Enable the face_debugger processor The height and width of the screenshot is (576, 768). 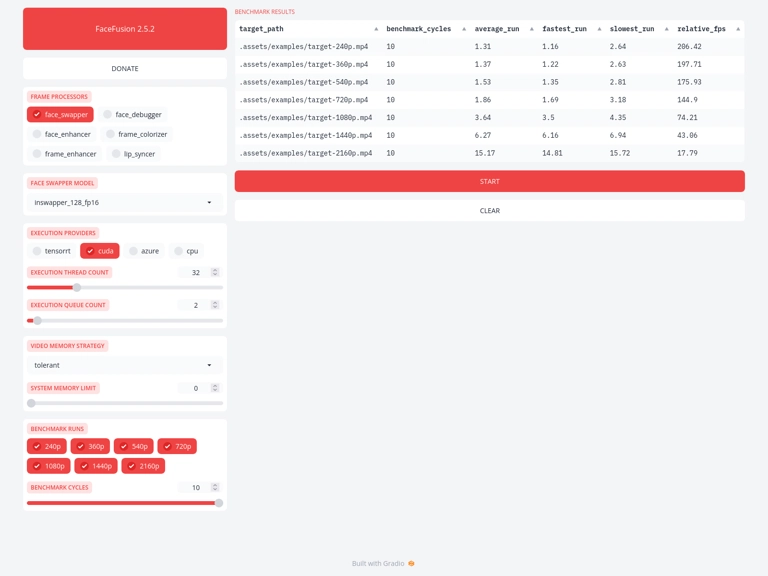[132, 115]
